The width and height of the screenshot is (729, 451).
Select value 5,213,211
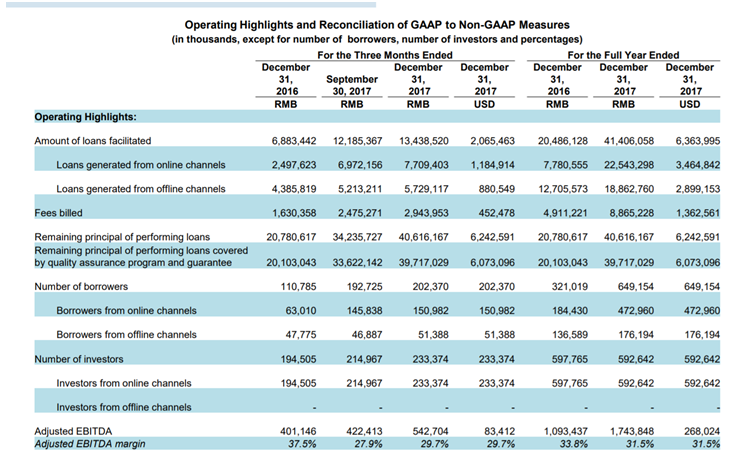pyautogui.click(x=360, y=189)
